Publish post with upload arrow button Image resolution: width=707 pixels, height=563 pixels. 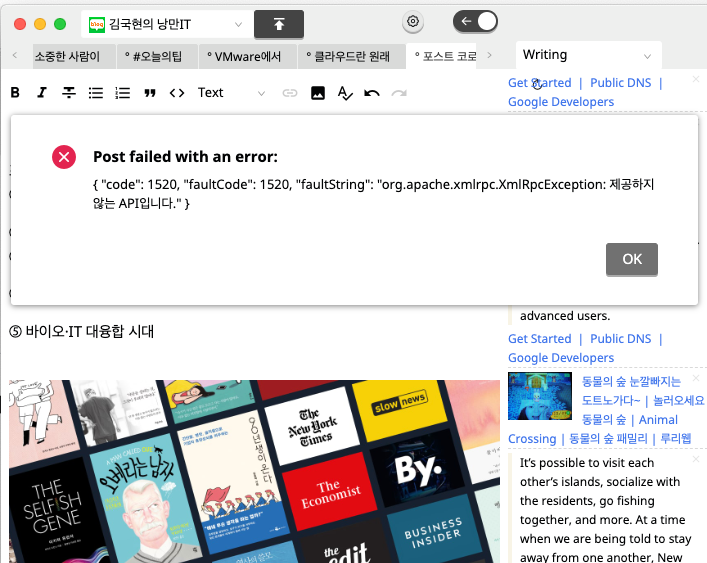point(279,24)
